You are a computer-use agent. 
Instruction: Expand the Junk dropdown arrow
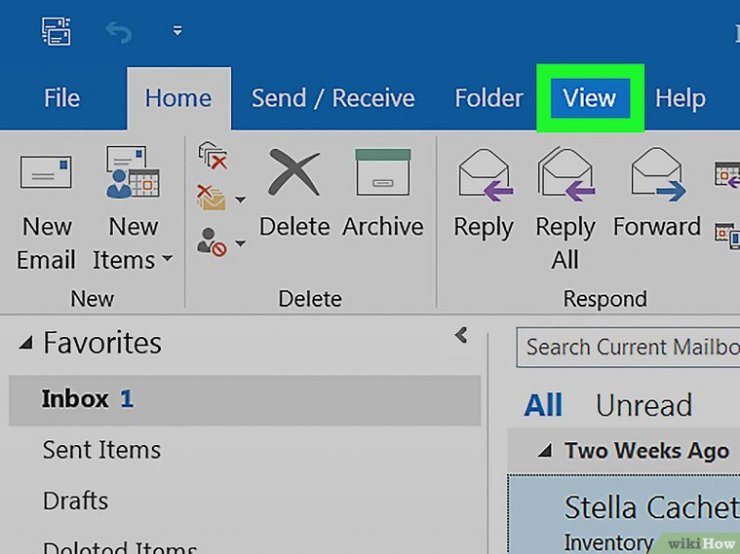tap(240, 243)
